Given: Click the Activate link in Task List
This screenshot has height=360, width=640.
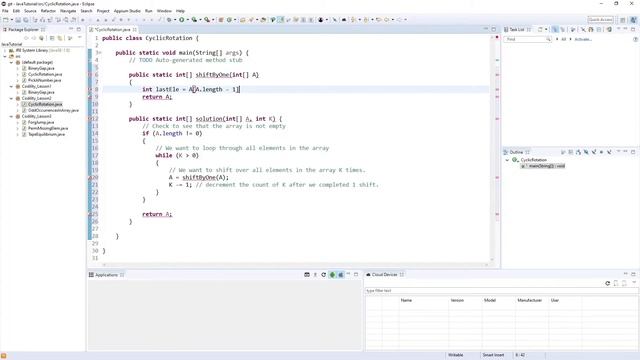Looking at the screenshot, I should point(583,39).
